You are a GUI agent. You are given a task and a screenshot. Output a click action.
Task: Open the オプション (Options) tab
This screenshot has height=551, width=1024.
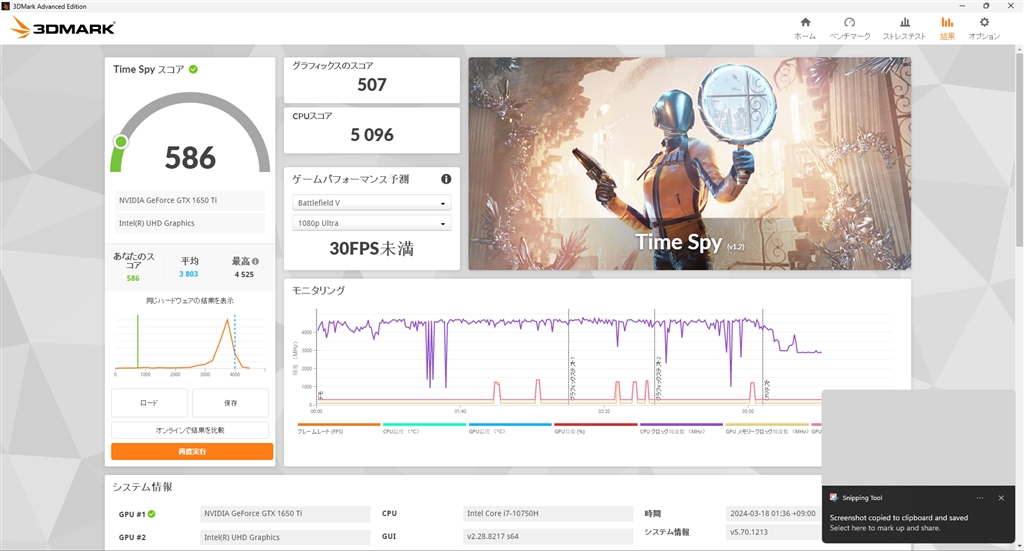click(984, 29)
